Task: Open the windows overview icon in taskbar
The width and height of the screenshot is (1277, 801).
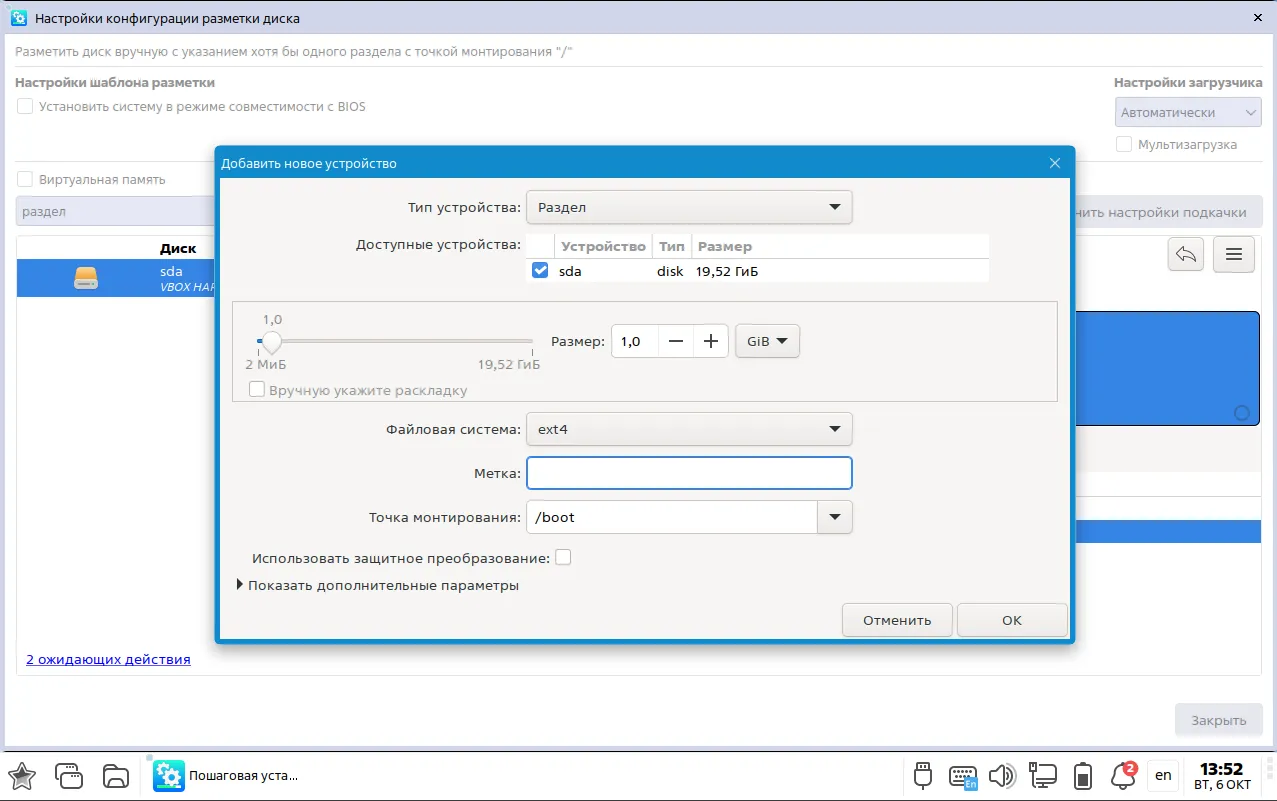Action: tap(69, 775)
